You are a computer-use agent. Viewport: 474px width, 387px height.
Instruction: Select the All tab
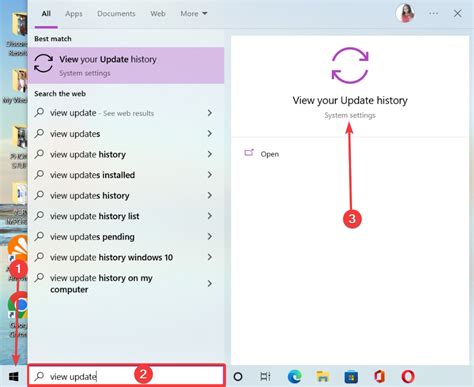46,14
